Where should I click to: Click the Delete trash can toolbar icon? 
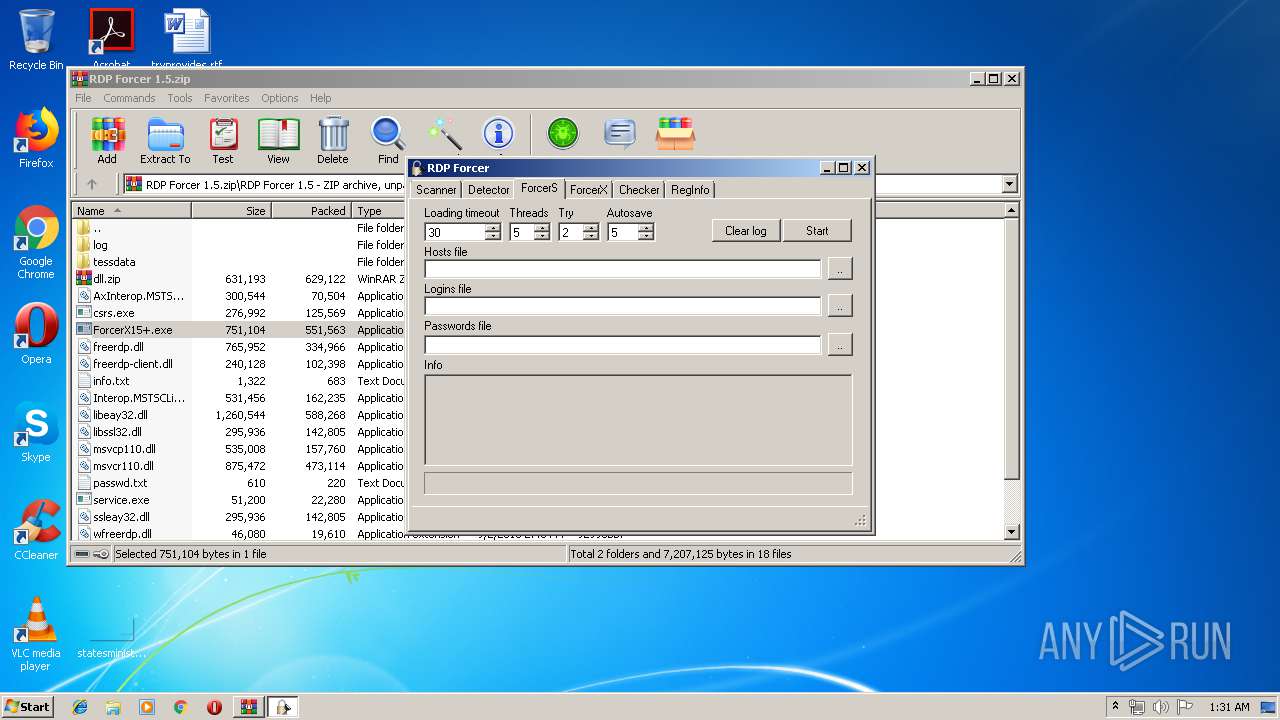(x=333, y=140)
